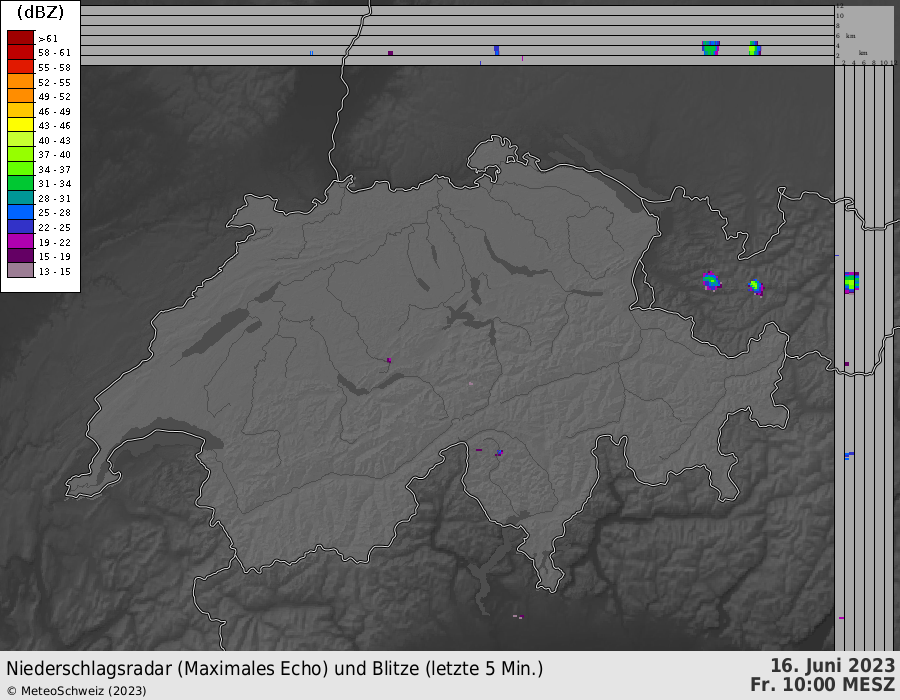Click the magenta 19 - 22 dBZ swatch
900x700 pixels.
(x=20, y=241)
